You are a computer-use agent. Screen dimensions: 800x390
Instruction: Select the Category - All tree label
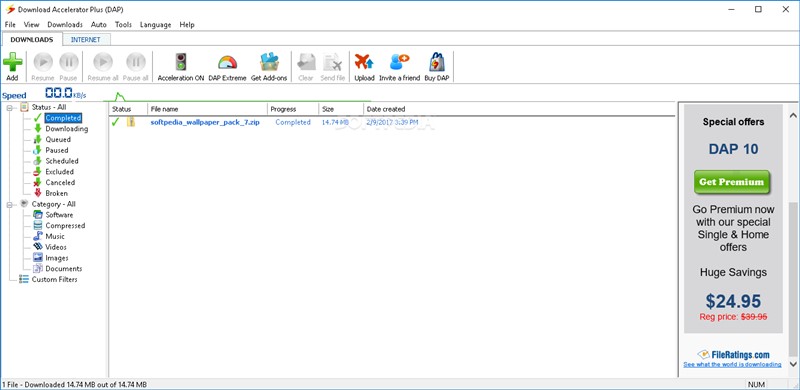pos(53,204)
